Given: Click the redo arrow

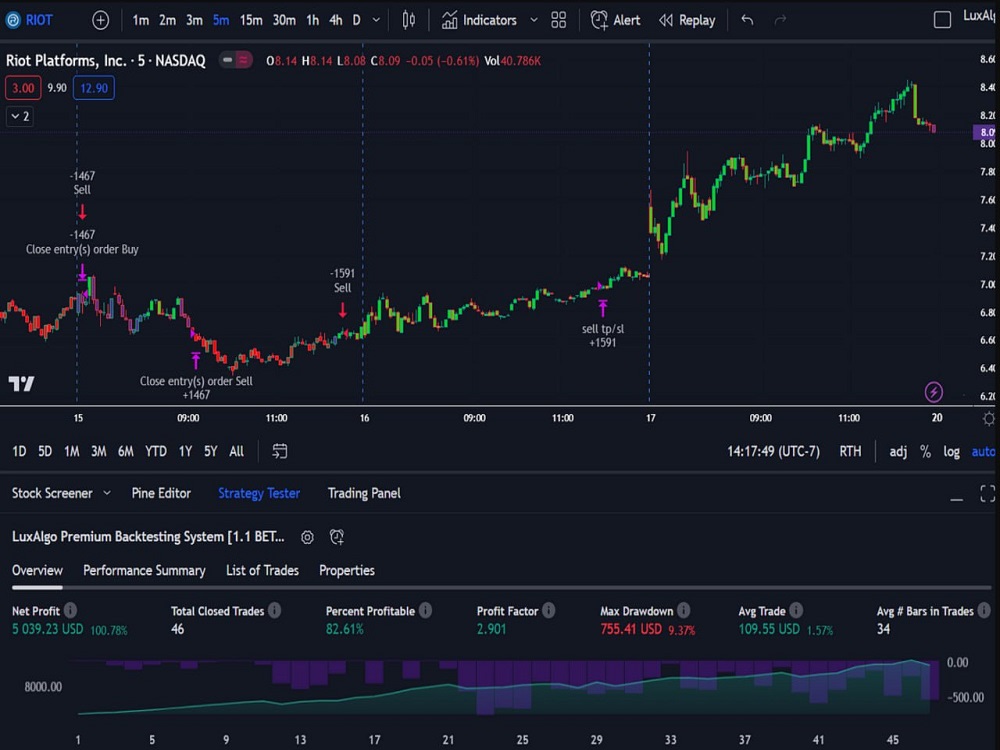Looking at the screenshot, I should click(x=780, y=20).
